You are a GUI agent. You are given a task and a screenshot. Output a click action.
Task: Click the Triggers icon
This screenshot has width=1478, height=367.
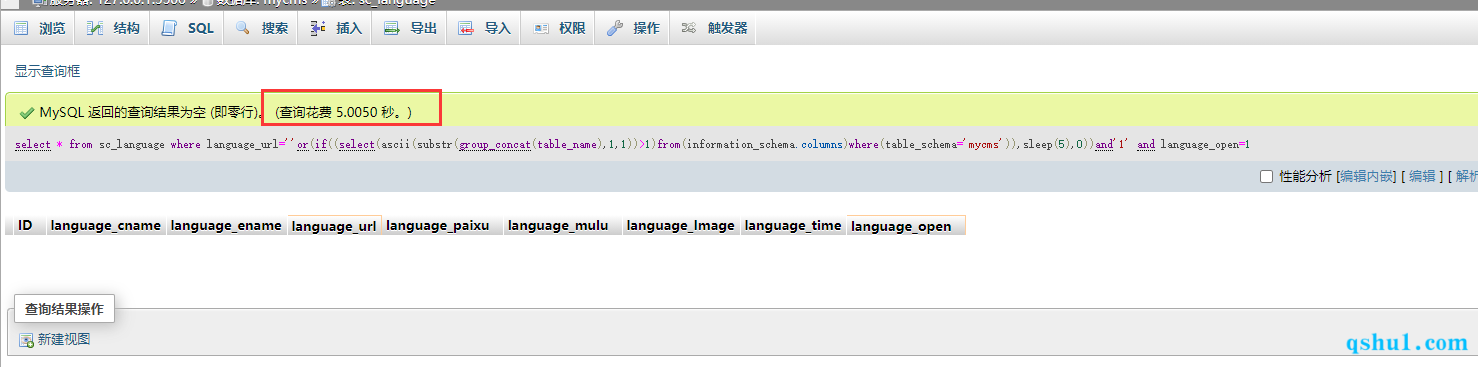point(689,28)
